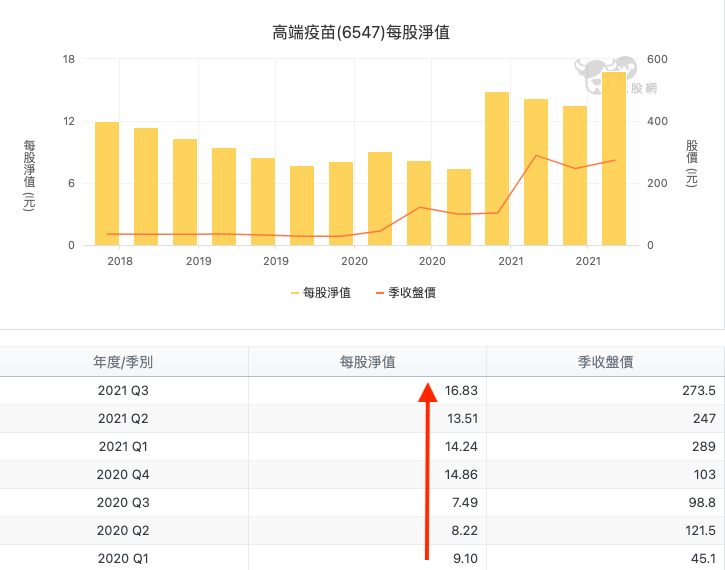Select the 2021 Q3 row label
This screenshot has height=570, width=725.
coord(123,391)
